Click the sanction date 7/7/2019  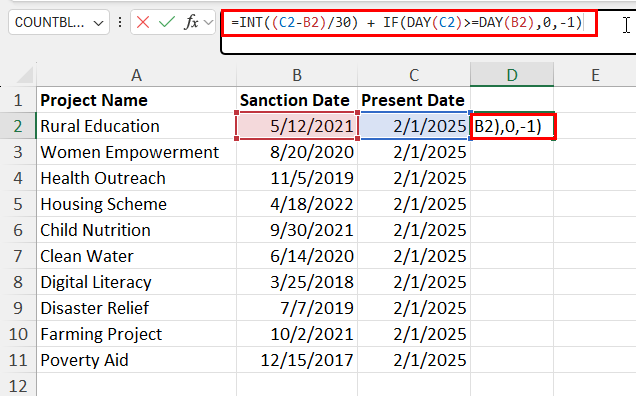tap(297, 308)
